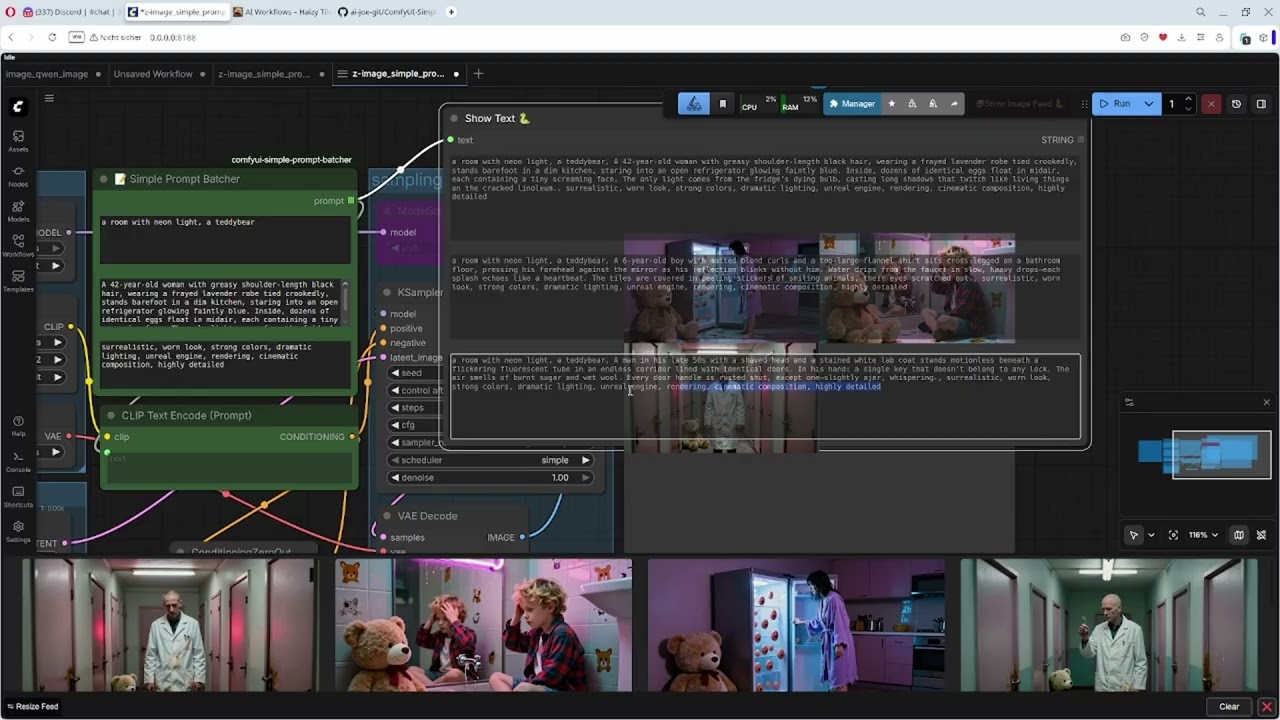The height and width of the screenshot is (720, 1280).
Task: Open the first lab coat man thumbnail
Action: point(171,625)
